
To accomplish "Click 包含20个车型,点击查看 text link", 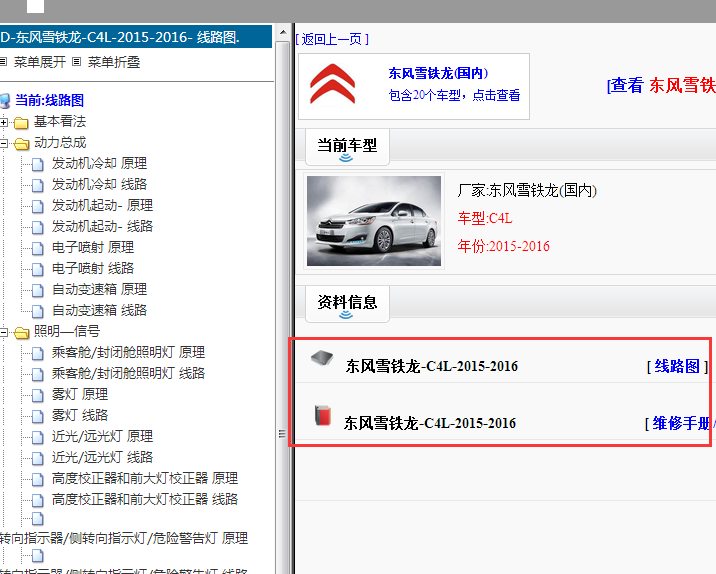I will [454, 95].
